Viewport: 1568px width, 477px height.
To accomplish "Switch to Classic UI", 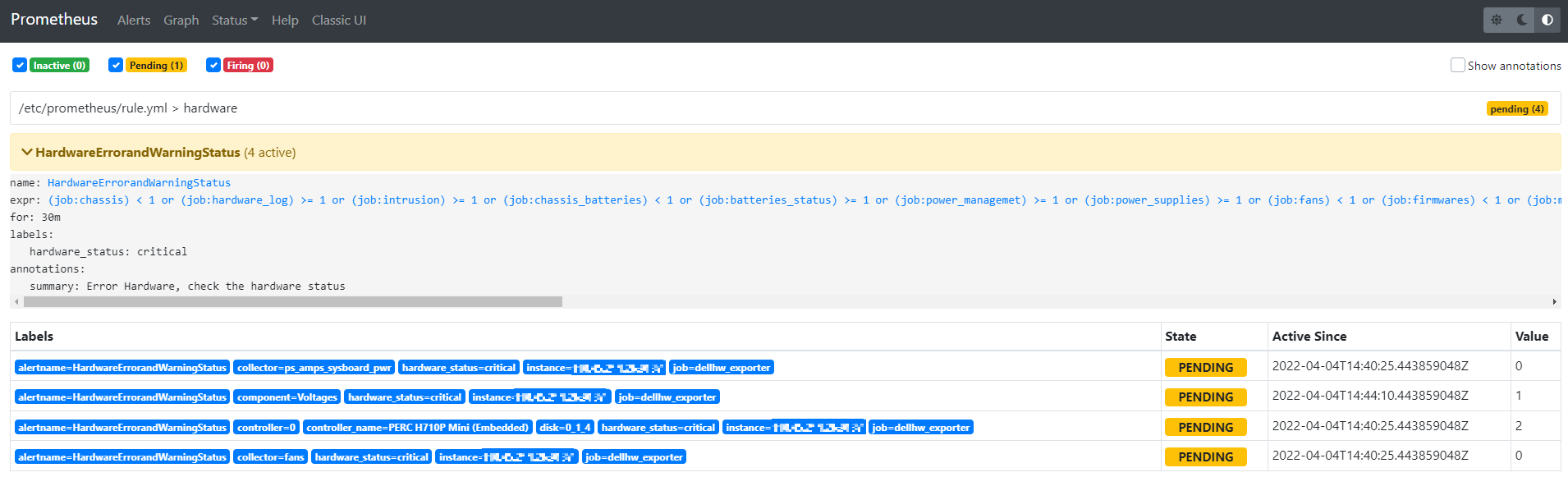I will point(339,20).
